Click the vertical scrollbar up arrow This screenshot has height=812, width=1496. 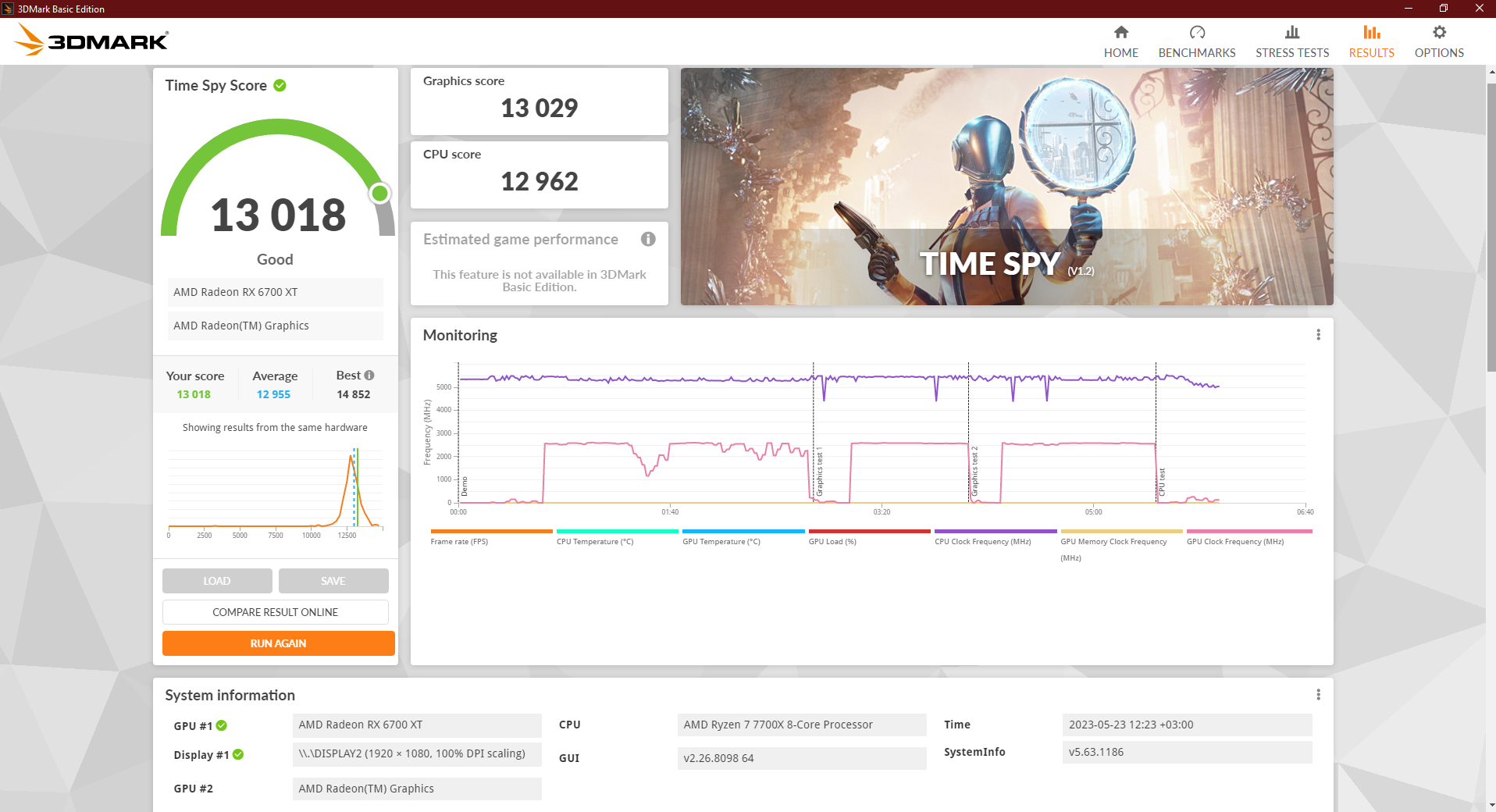[x=1491, y=72]
